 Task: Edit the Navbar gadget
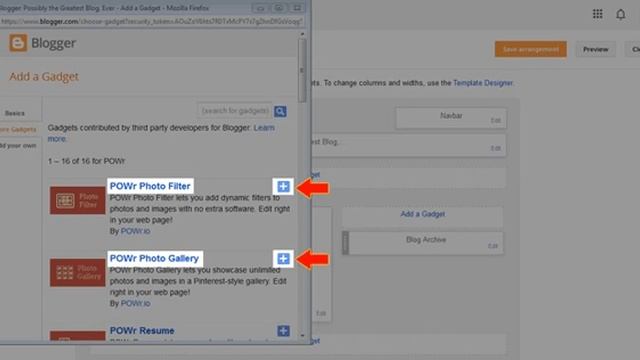click(496, 120)
